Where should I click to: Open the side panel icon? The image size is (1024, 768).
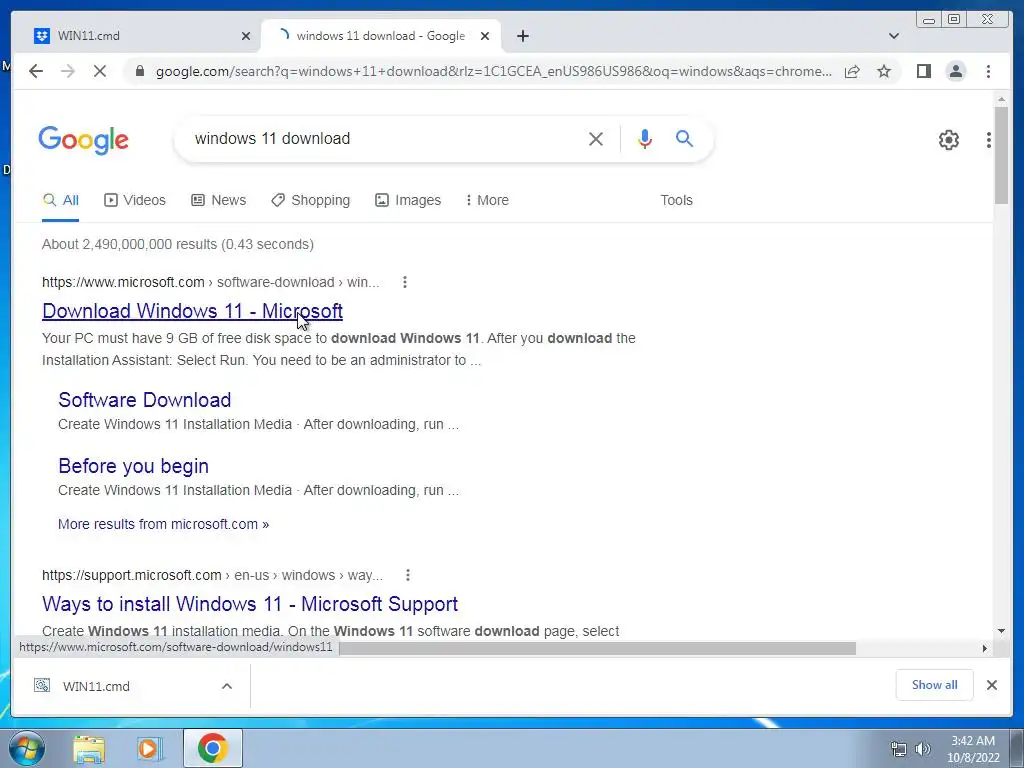pos(923,71)
